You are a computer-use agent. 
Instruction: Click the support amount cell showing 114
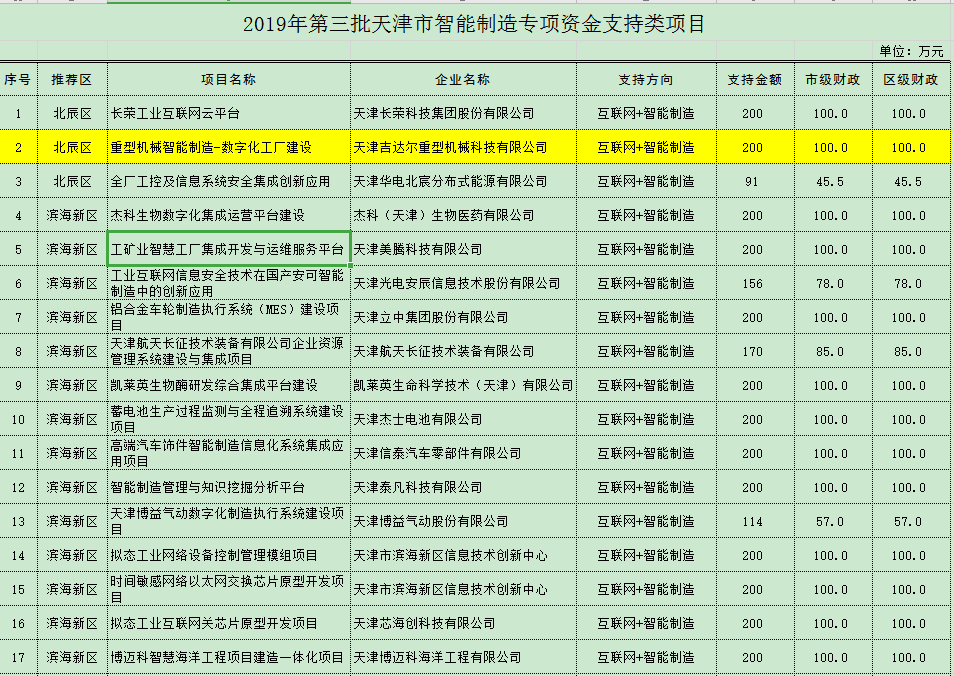pyautogui.click(x=754, y=521)
